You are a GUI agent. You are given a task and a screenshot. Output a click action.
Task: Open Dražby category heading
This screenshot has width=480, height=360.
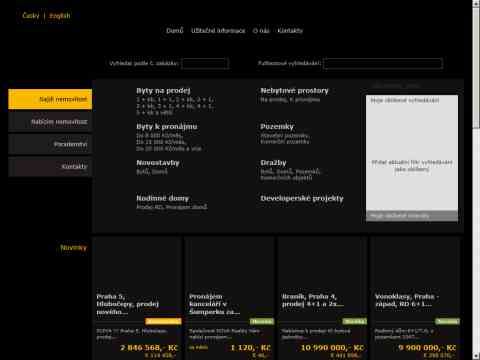click(x=273, y=163)
